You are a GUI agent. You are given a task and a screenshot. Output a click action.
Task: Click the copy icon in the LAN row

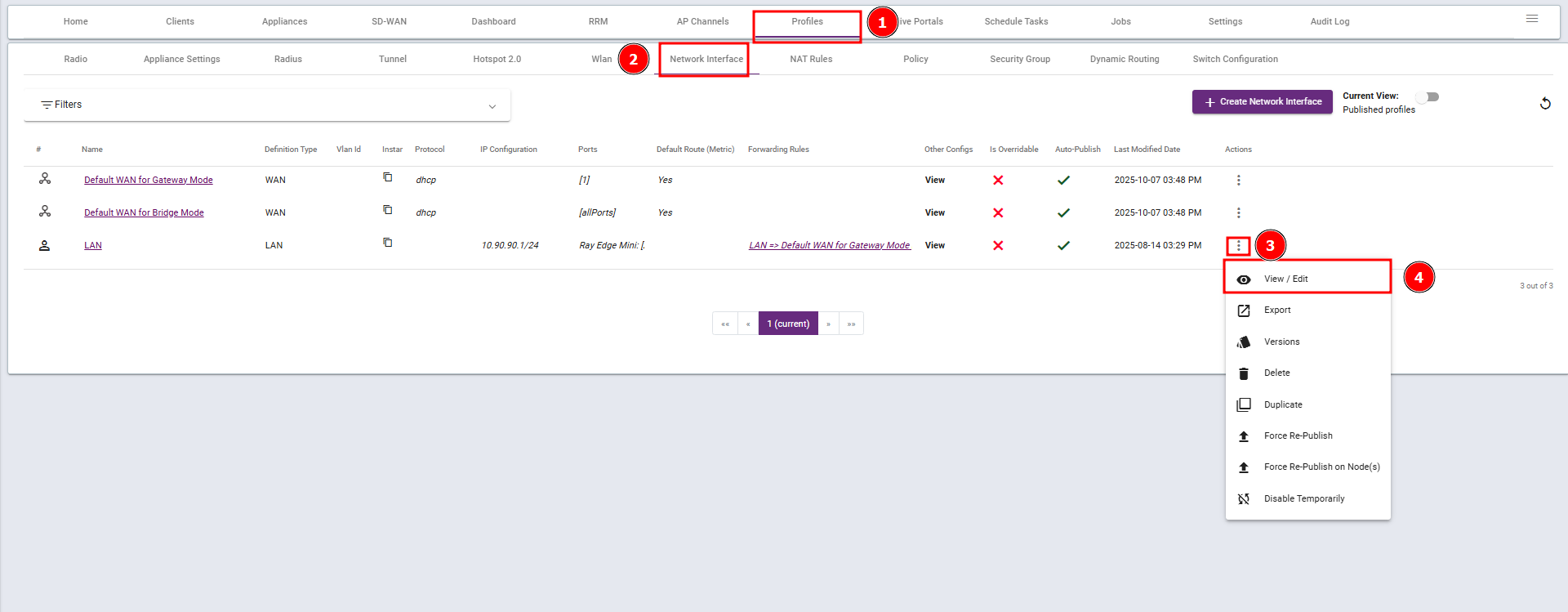tap(388, 243)
